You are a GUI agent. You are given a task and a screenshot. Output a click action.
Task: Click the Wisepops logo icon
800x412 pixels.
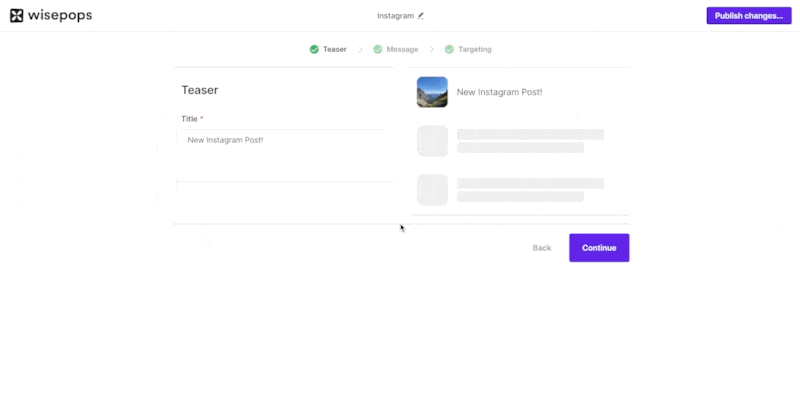[17, 16]
